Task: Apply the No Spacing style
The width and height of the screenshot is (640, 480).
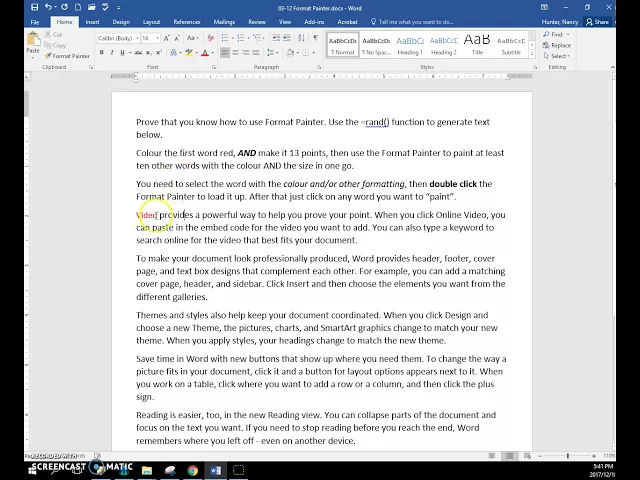Action: 376,45
